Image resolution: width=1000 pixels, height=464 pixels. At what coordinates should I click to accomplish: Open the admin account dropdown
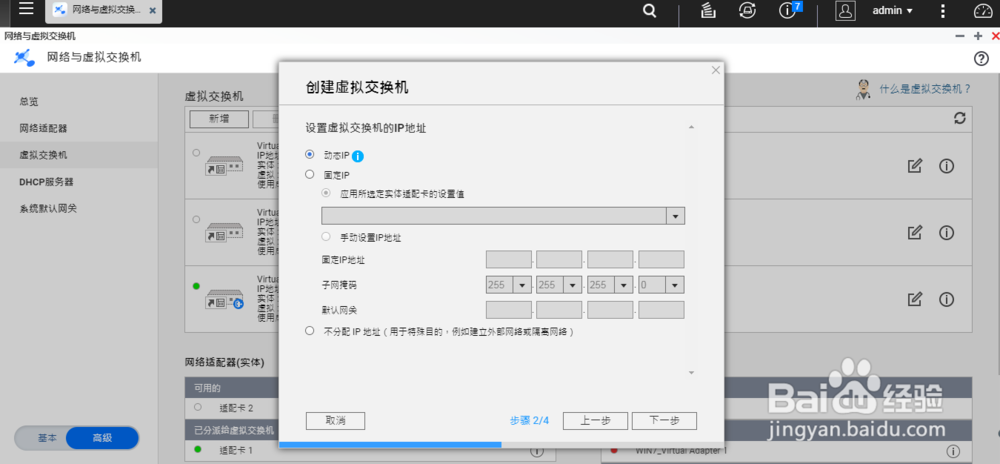click(892, 10)
